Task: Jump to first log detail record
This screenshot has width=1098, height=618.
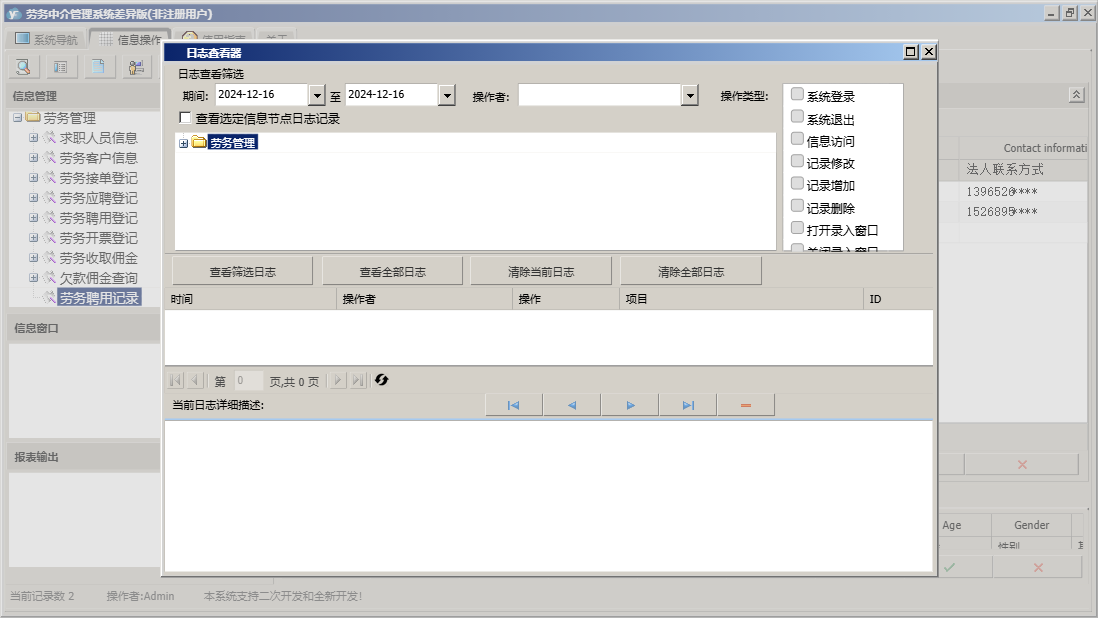Action: point(513,405)
